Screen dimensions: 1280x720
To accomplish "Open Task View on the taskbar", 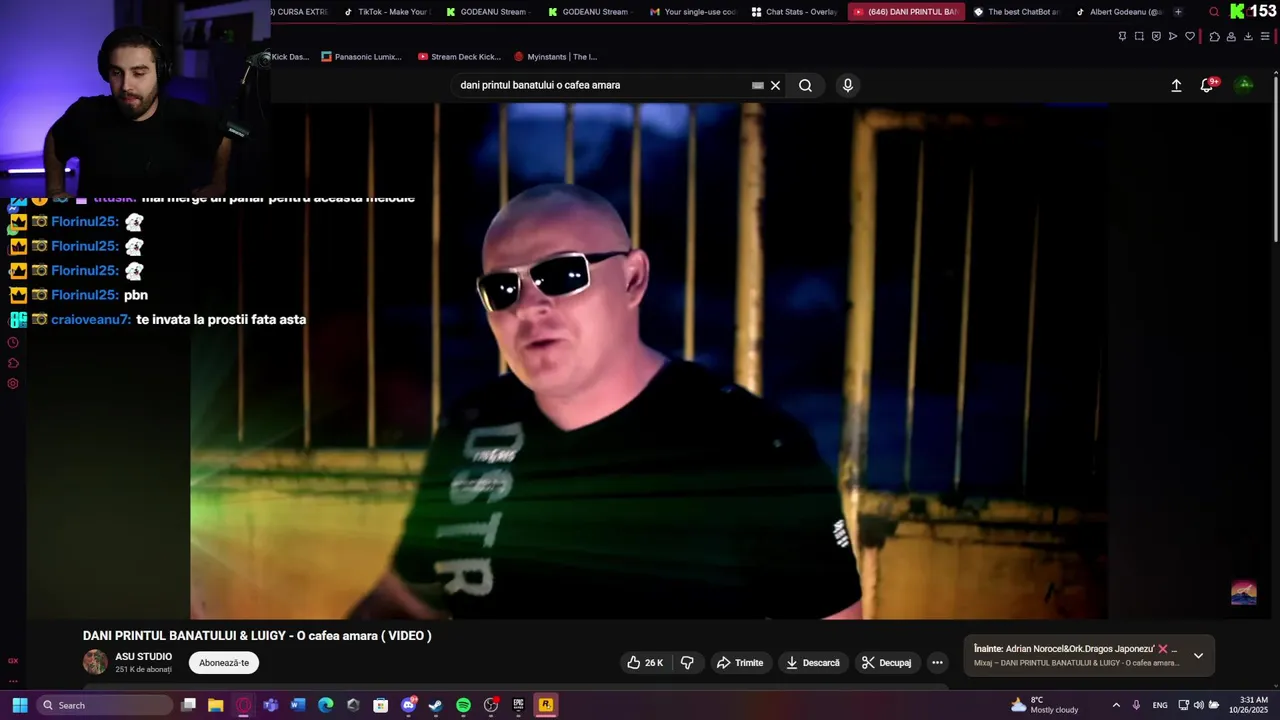I will 188,705.
